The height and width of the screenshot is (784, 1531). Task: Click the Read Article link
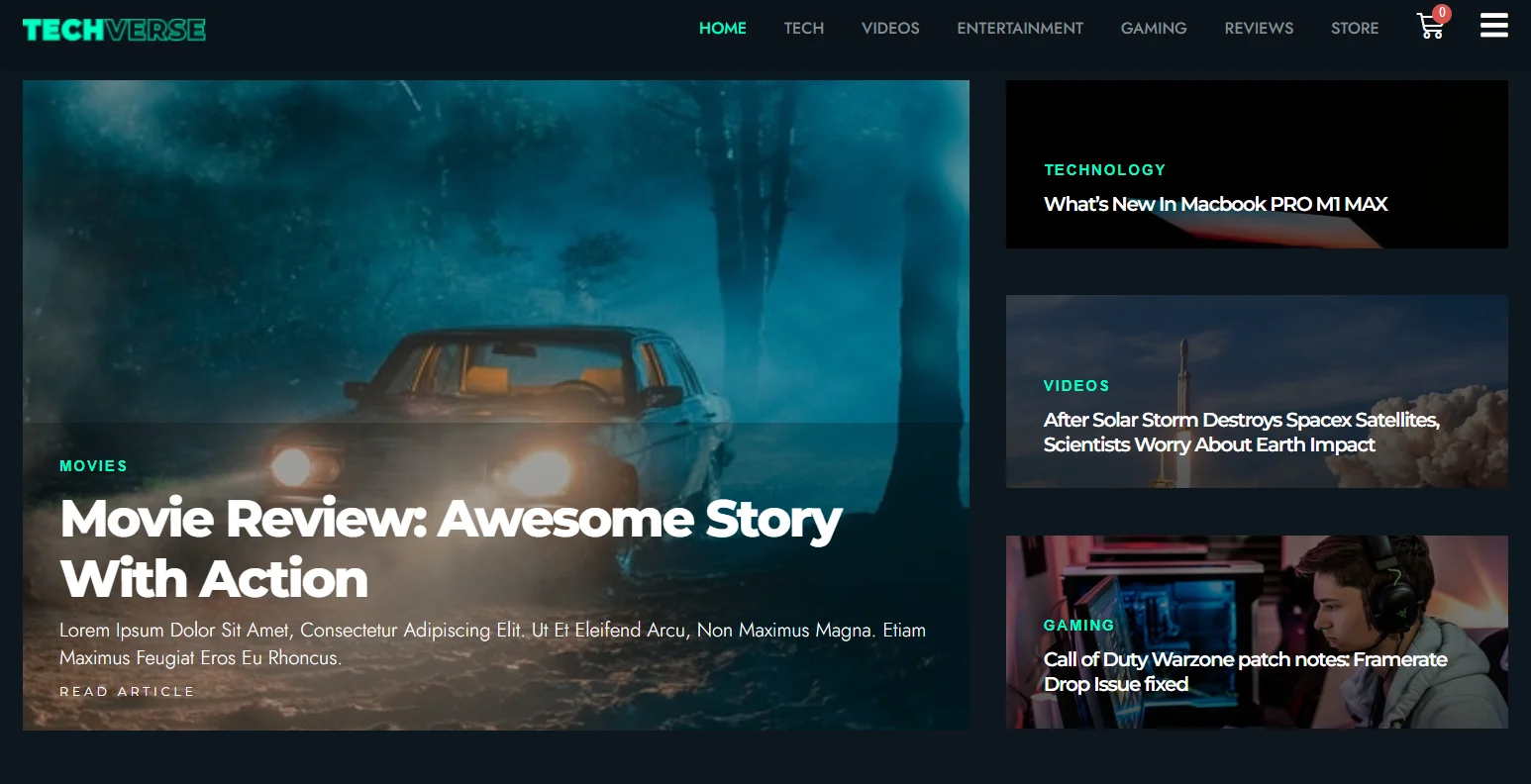click(127, 691)
